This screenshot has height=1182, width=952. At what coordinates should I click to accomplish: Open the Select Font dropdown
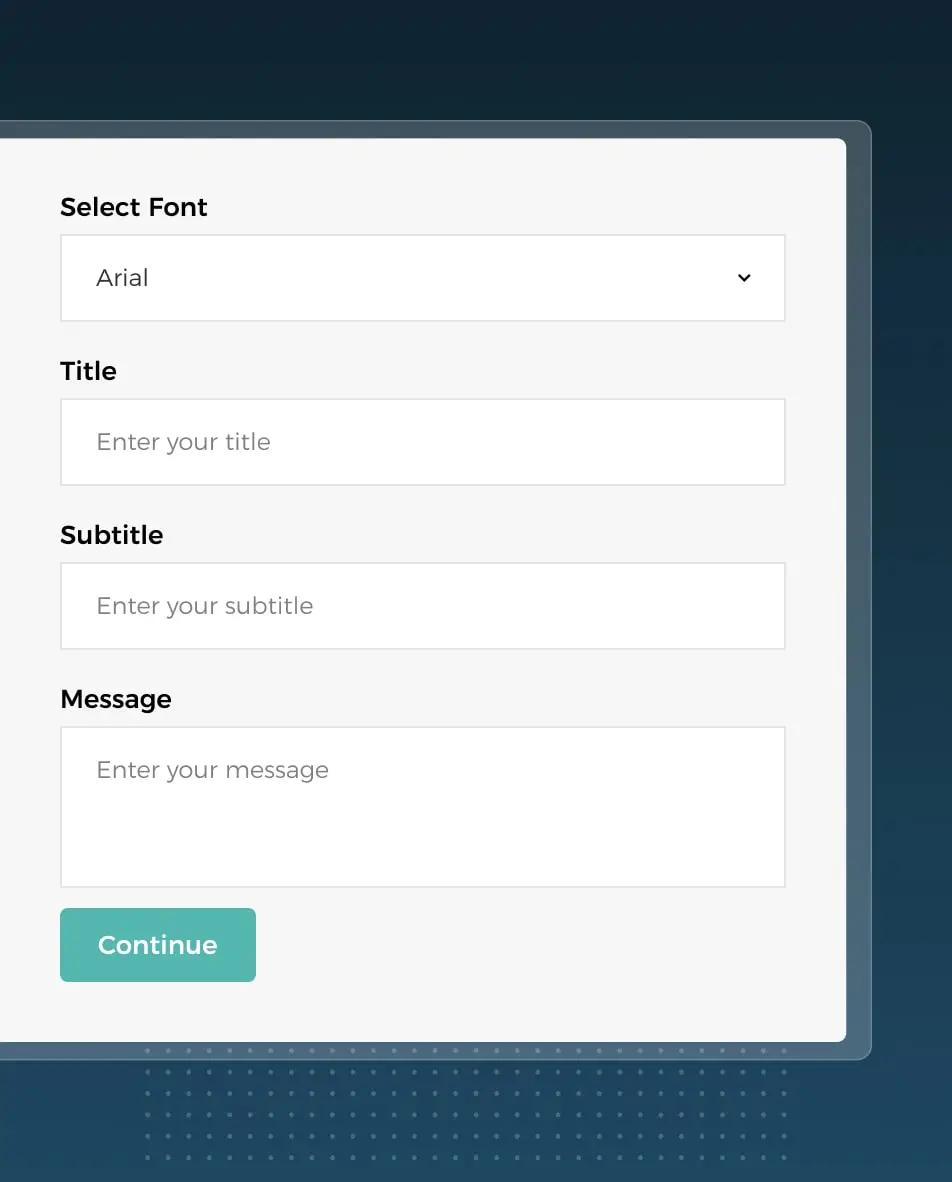422,278
